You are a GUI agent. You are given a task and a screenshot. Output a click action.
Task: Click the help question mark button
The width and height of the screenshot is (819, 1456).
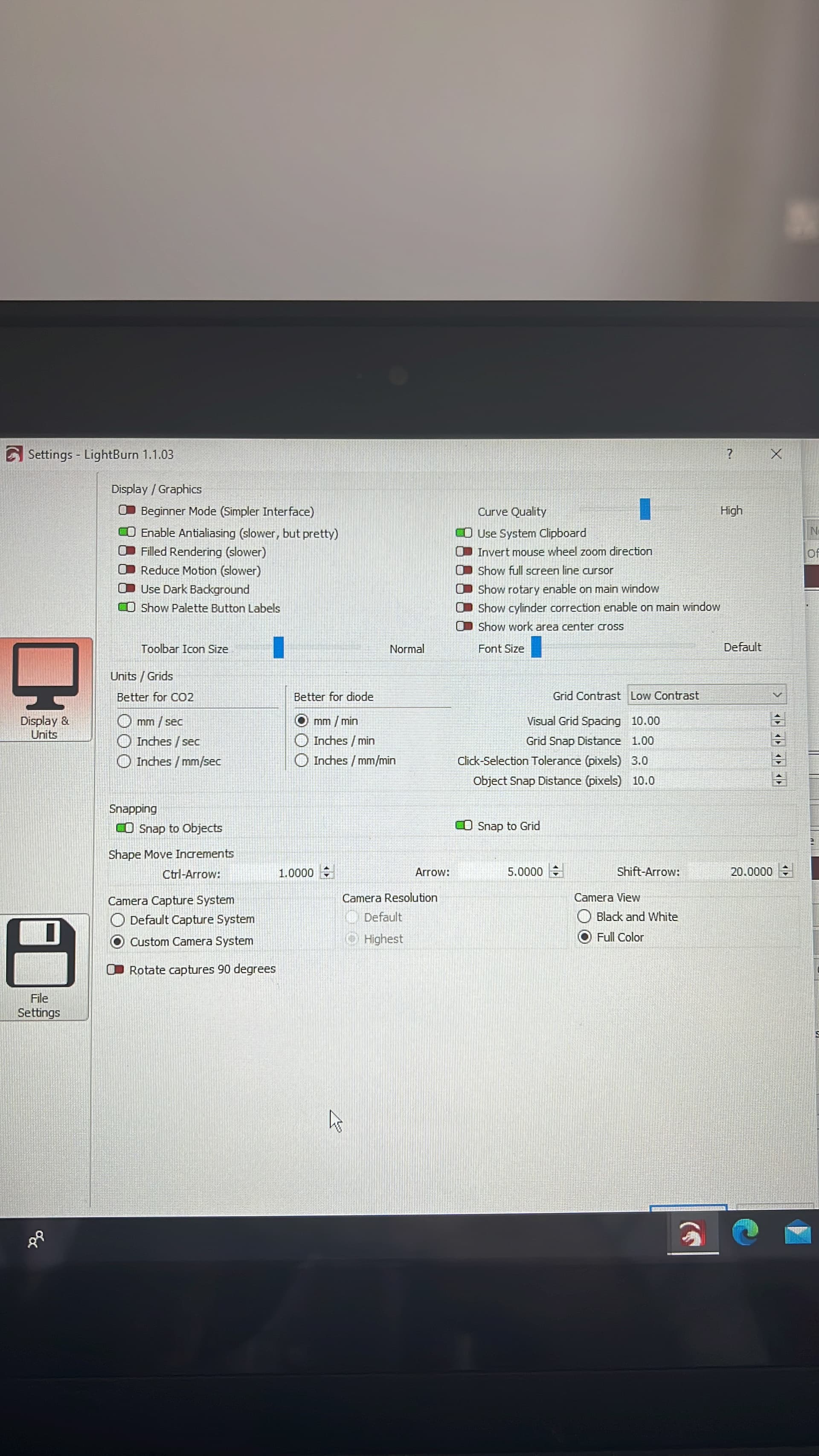click(x=730, y=454)
